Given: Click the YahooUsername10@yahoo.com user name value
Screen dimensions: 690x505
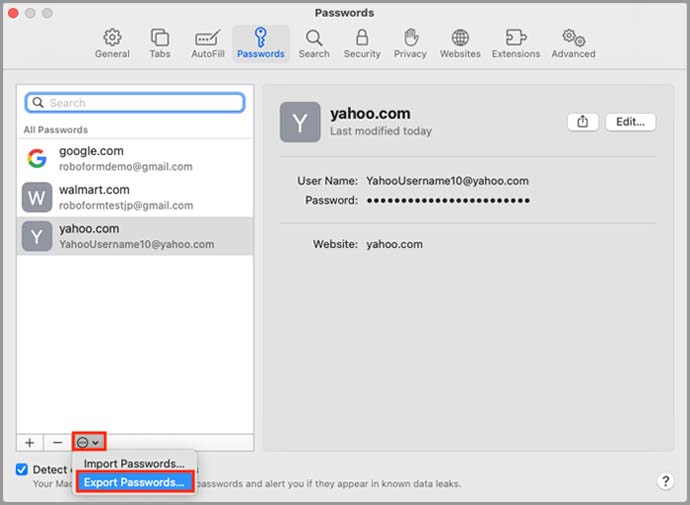Looking at the screenshot, I should click(x=447, y=181).
